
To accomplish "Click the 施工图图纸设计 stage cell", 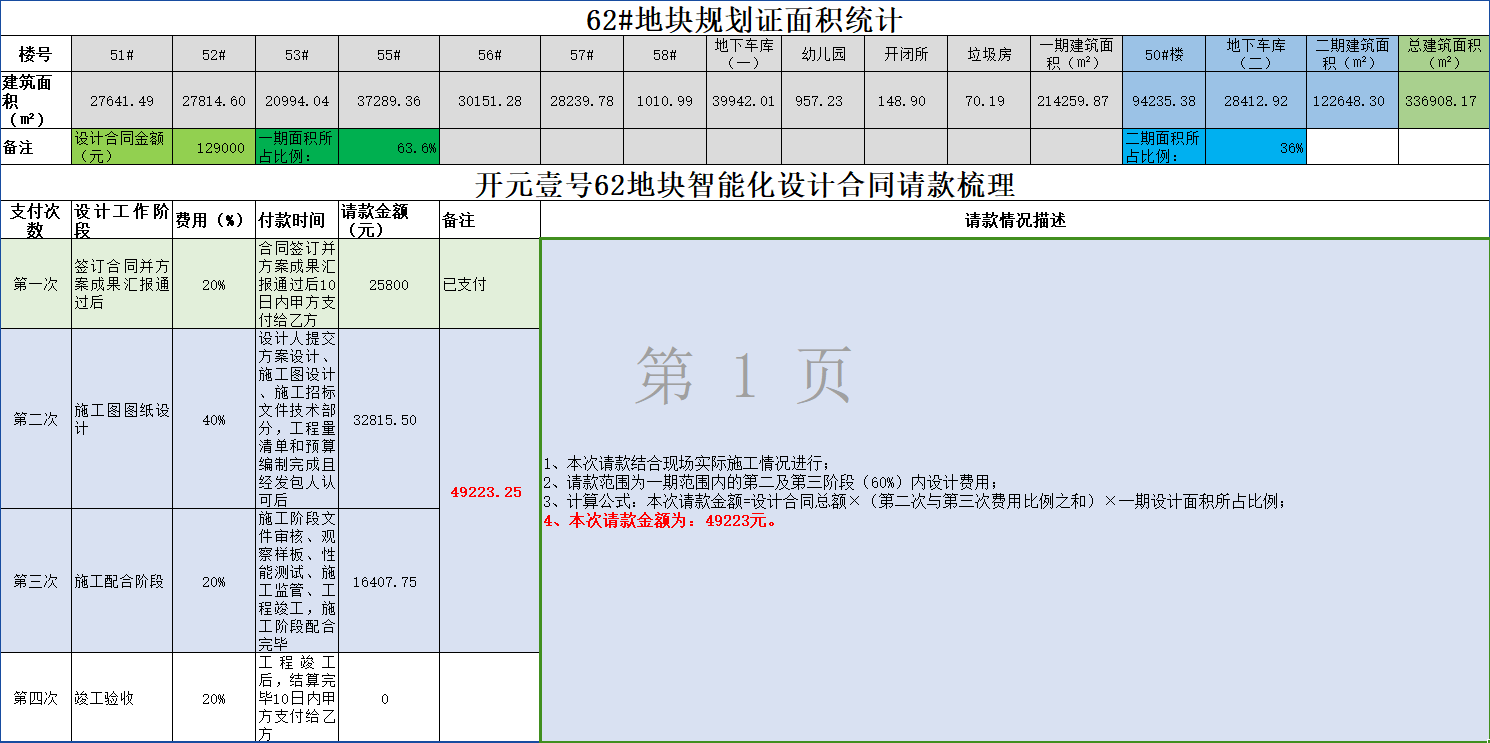I will (121, 420).
